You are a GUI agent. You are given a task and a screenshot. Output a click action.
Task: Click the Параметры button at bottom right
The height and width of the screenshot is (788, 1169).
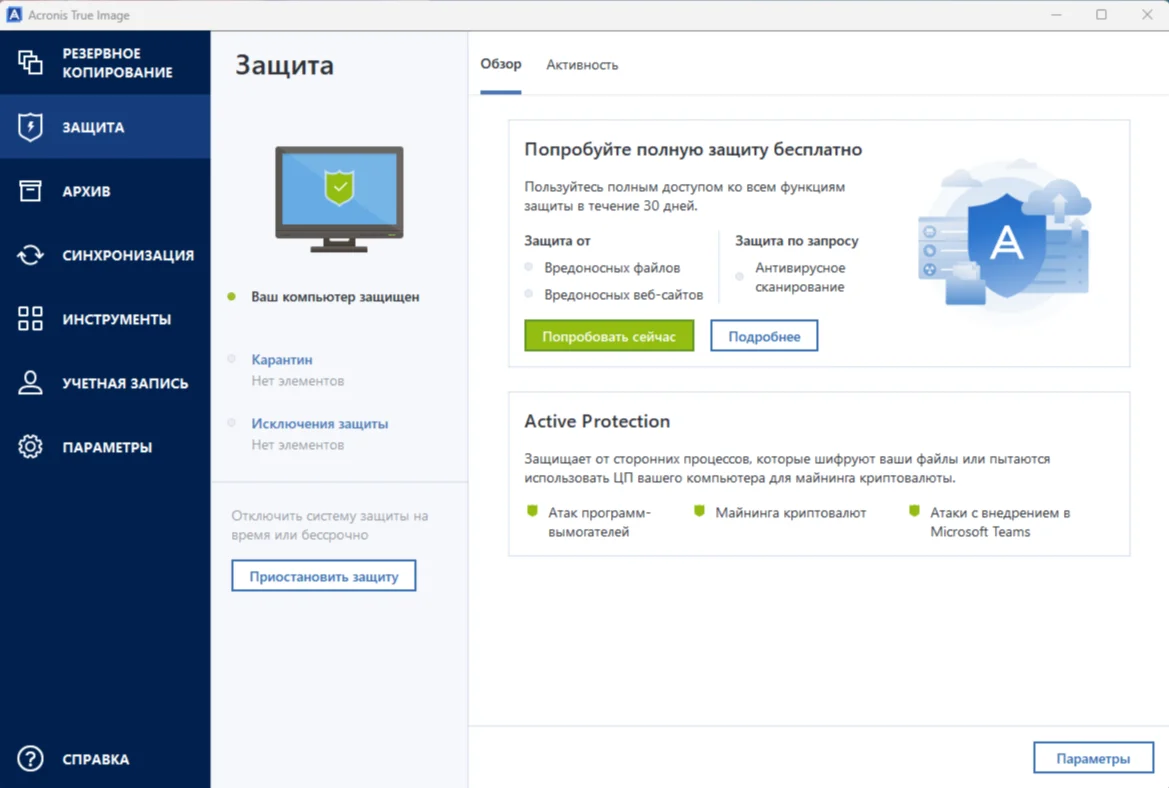1093,758
